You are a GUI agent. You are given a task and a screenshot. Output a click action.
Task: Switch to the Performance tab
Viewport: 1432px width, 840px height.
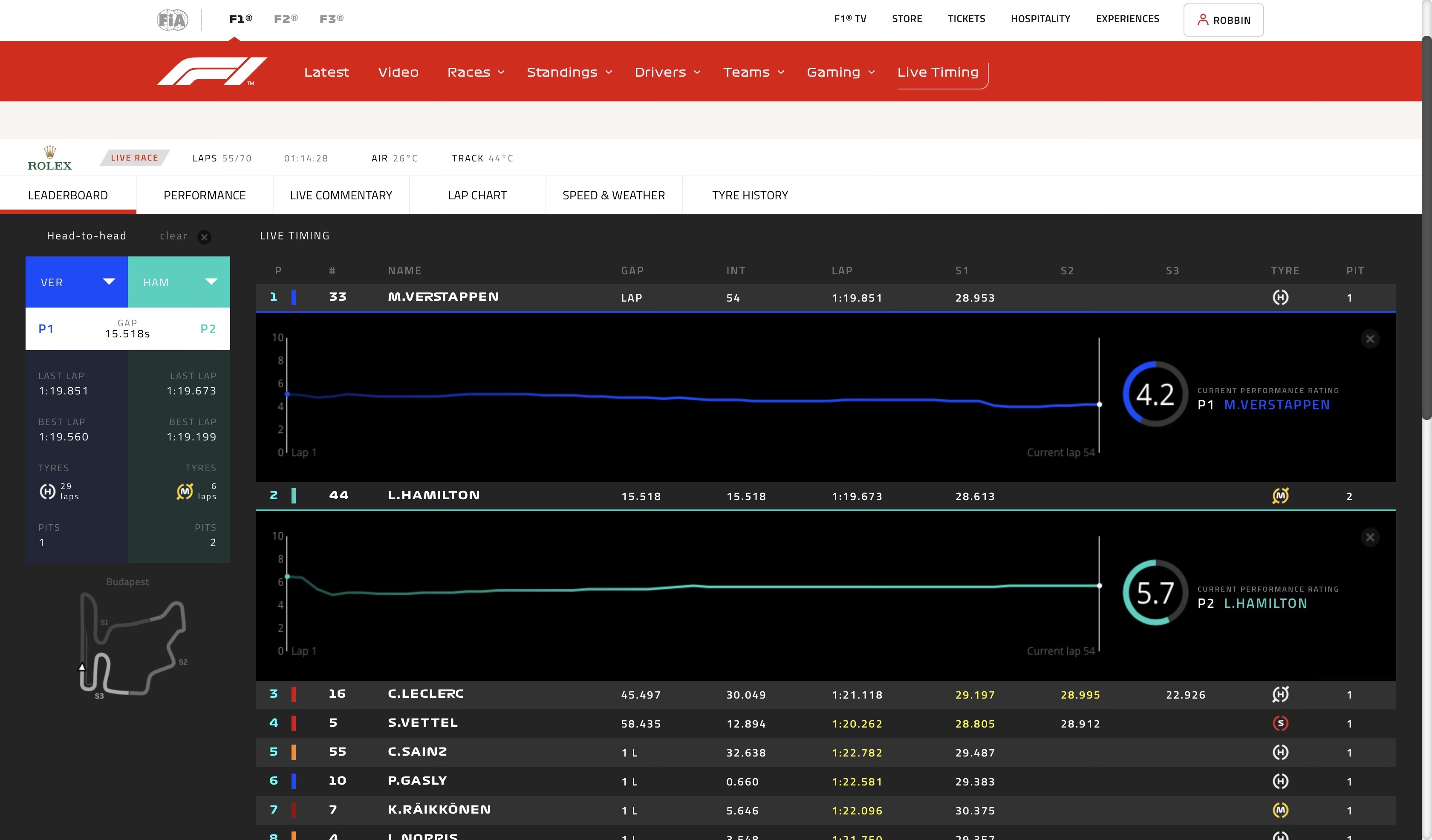pyautogui.click(x=205, y=196)
